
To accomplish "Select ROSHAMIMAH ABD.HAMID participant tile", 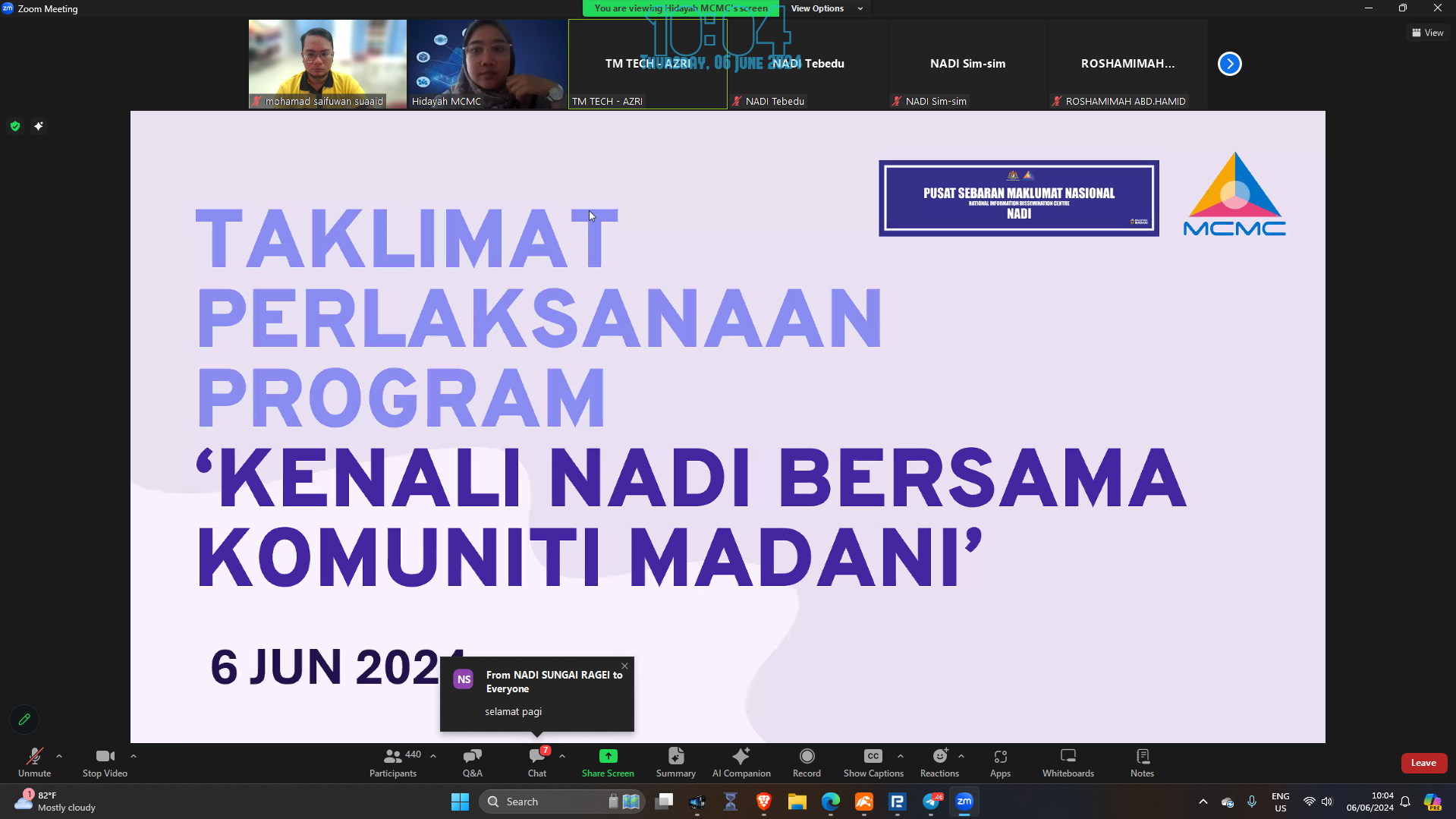I will pyautogui.click(x=1128, y=64).
